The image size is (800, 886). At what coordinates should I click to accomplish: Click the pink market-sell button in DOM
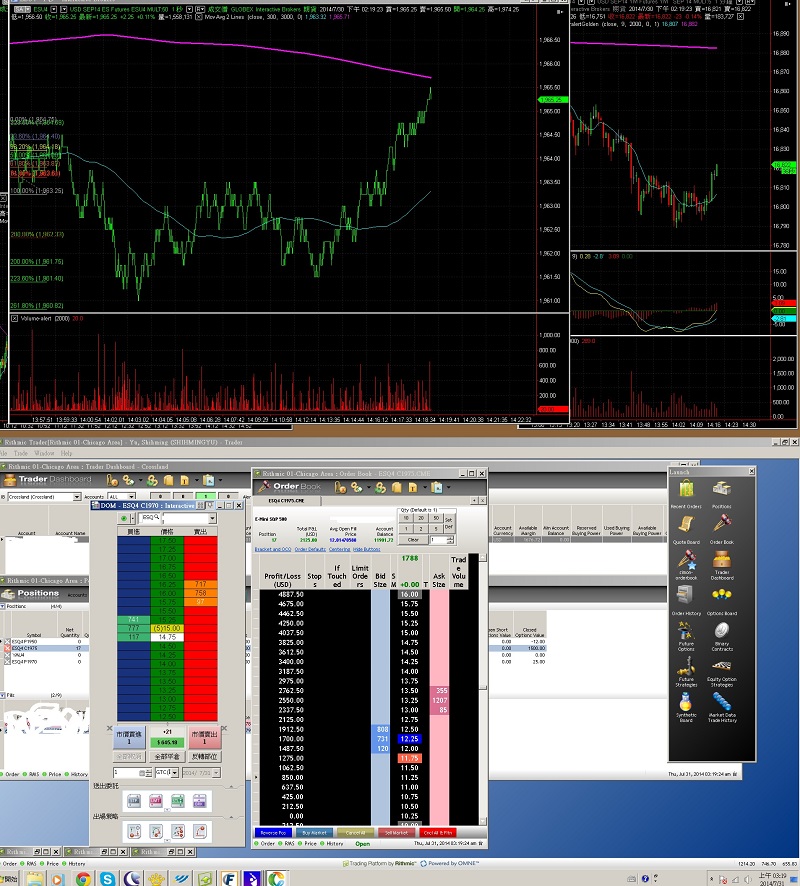click(x=204, y=737)
